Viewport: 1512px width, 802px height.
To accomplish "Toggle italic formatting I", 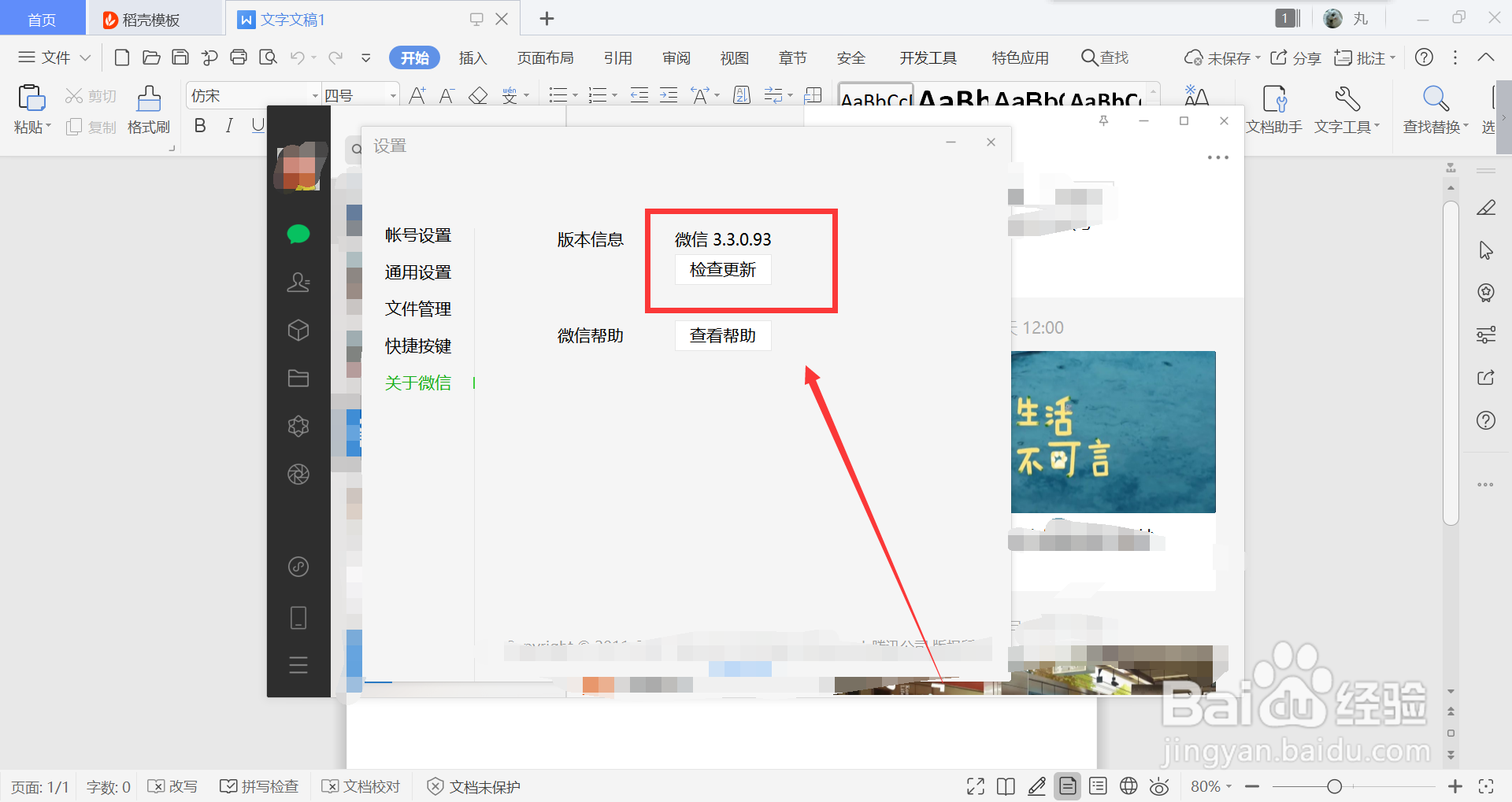I will coord(229,125).
